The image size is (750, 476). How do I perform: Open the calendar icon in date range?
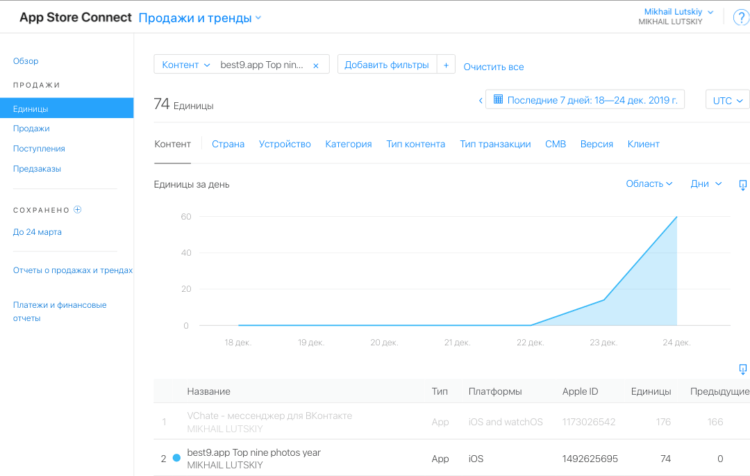click(498, 100)
